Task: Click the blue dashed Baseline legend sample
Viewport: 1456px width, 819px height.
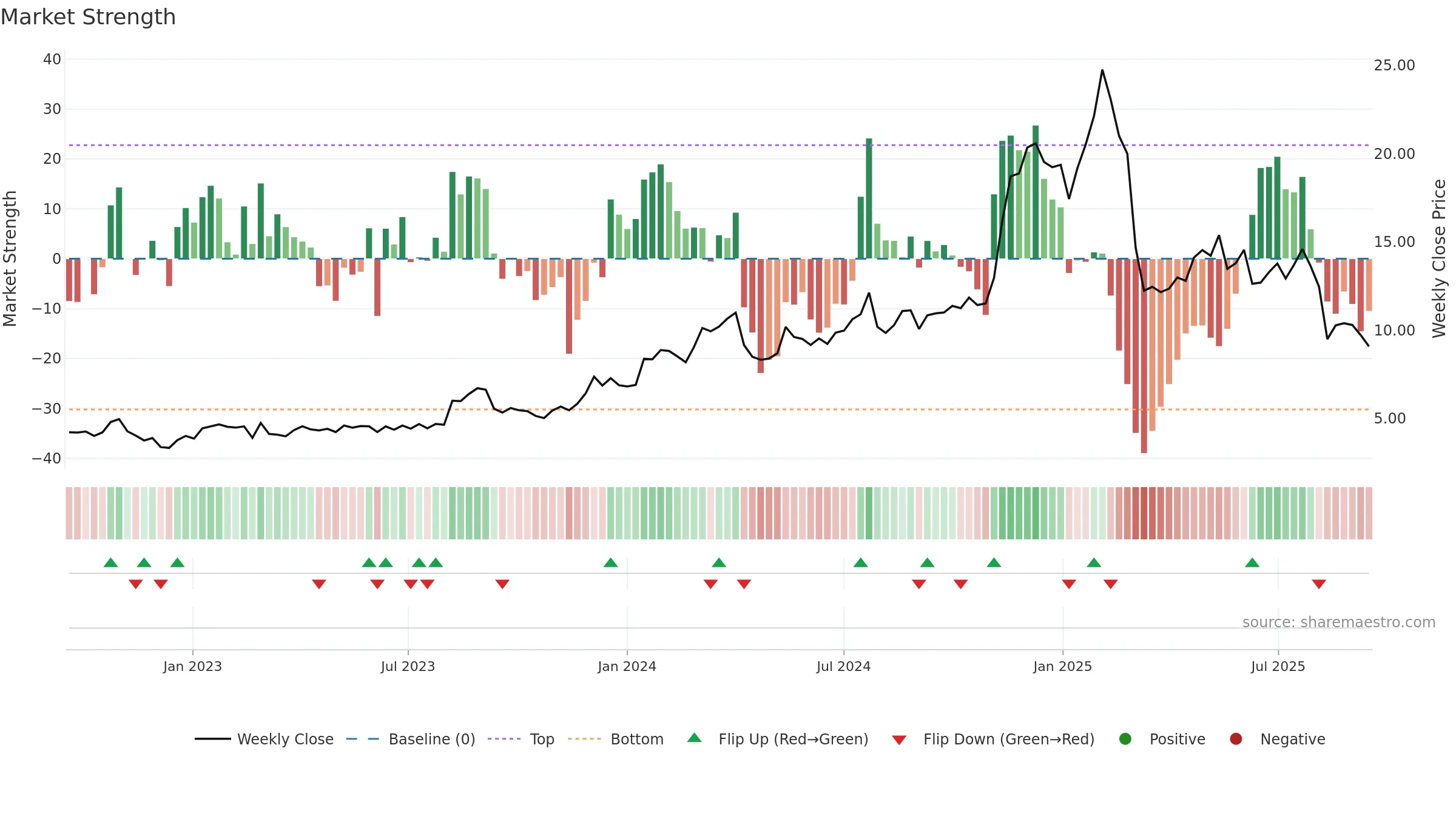Action: pyautogui.click(x=363, y=739)
